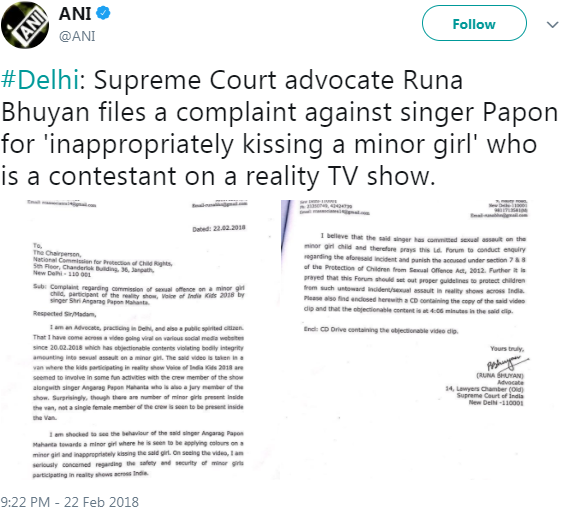Image resolution: width=583 pixels, height=516 pixels.
Task: Open the tweet timestamp 9:22 PM - 22 Feb 2018
Action: pos(70,502)
